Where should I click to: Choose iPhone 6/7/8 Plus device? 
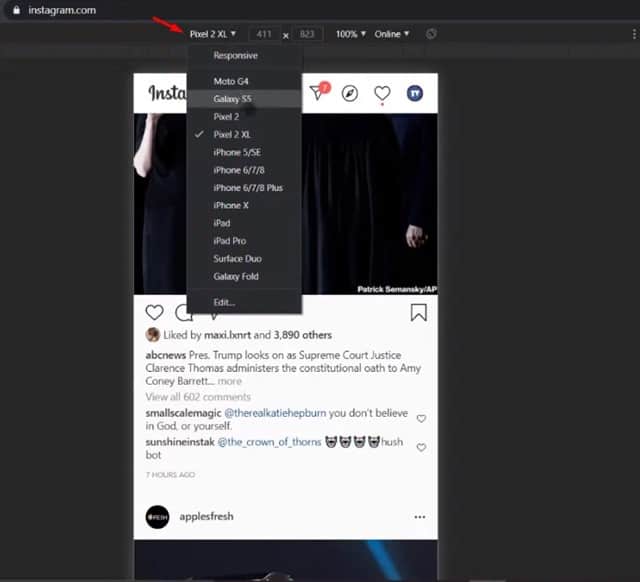[x=244, y=188]
